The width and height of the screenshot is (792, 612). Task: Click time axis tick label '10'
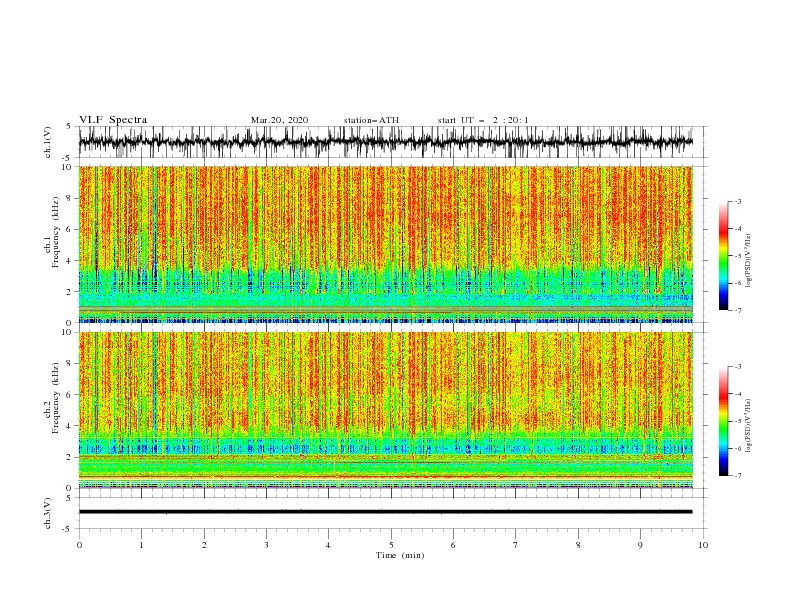(703, 545)
